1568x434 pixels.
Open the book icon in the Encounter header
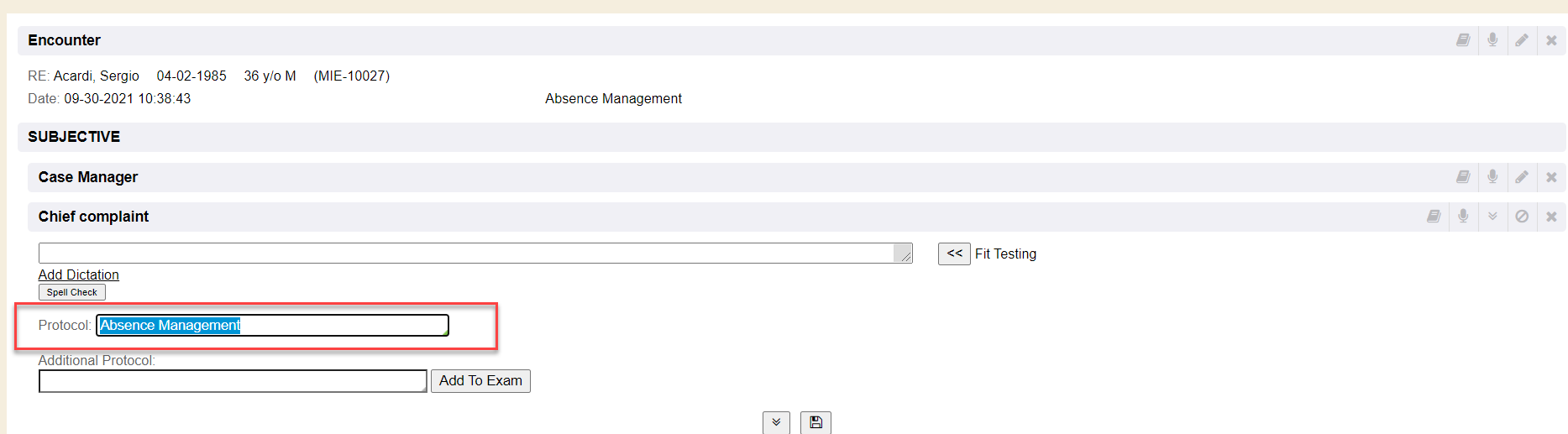(x=1463, y=40)
